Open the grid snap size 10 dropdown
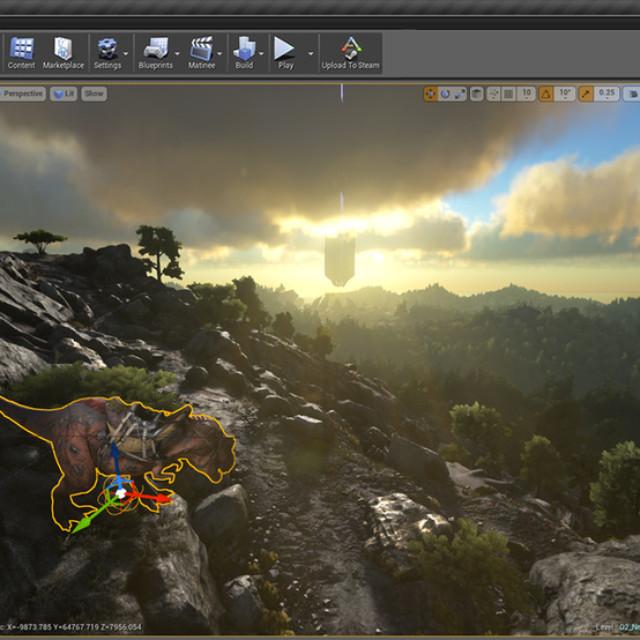The height and width of the screenshot is (640, 640). [527, 94]
